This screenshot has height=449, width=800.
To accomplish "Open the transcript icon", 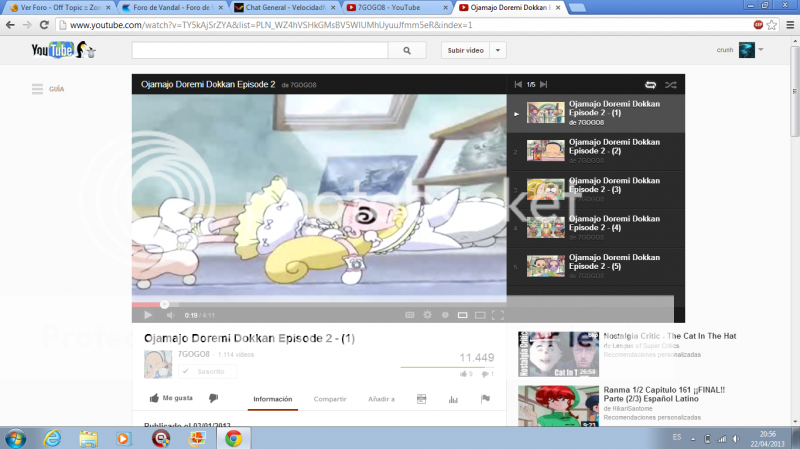I will [421, 399].
